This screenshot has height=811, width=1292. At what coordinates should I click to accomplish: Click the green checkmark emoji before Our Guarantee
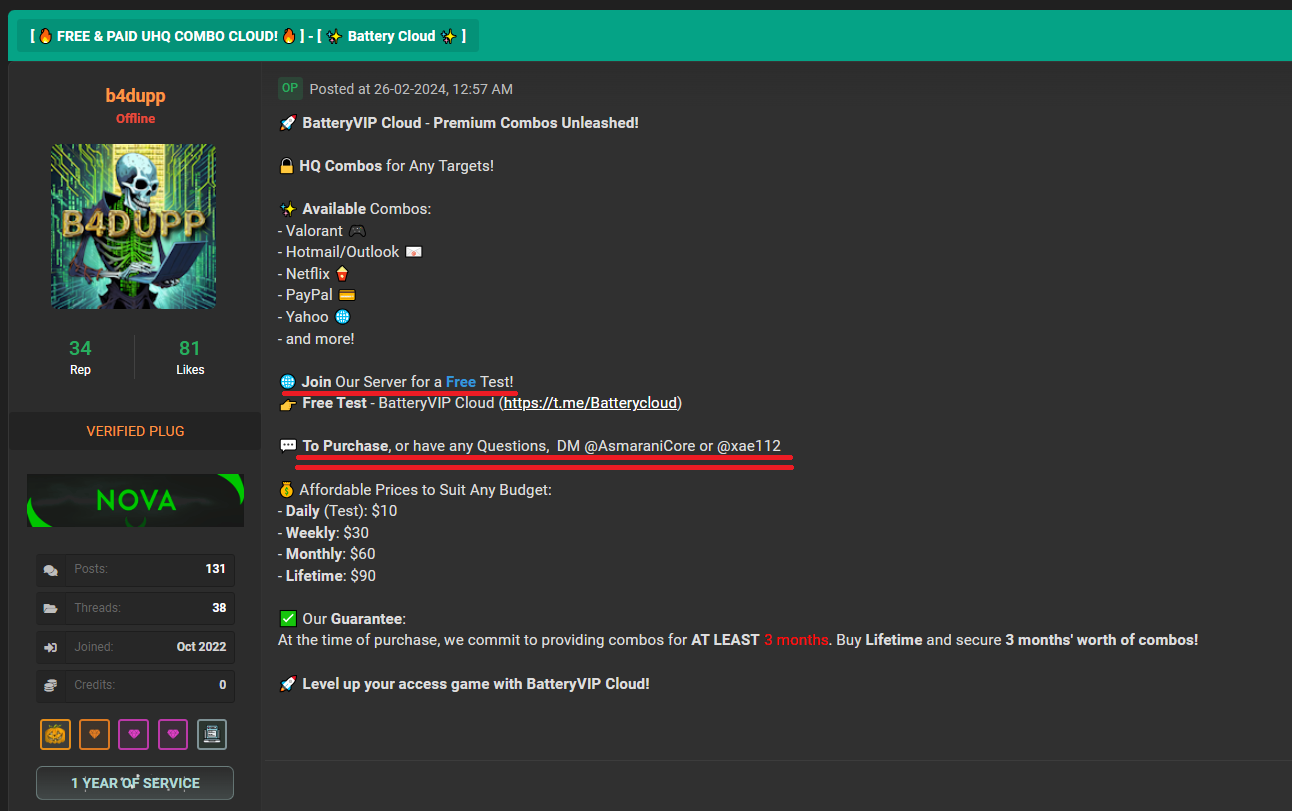[287, 619]
